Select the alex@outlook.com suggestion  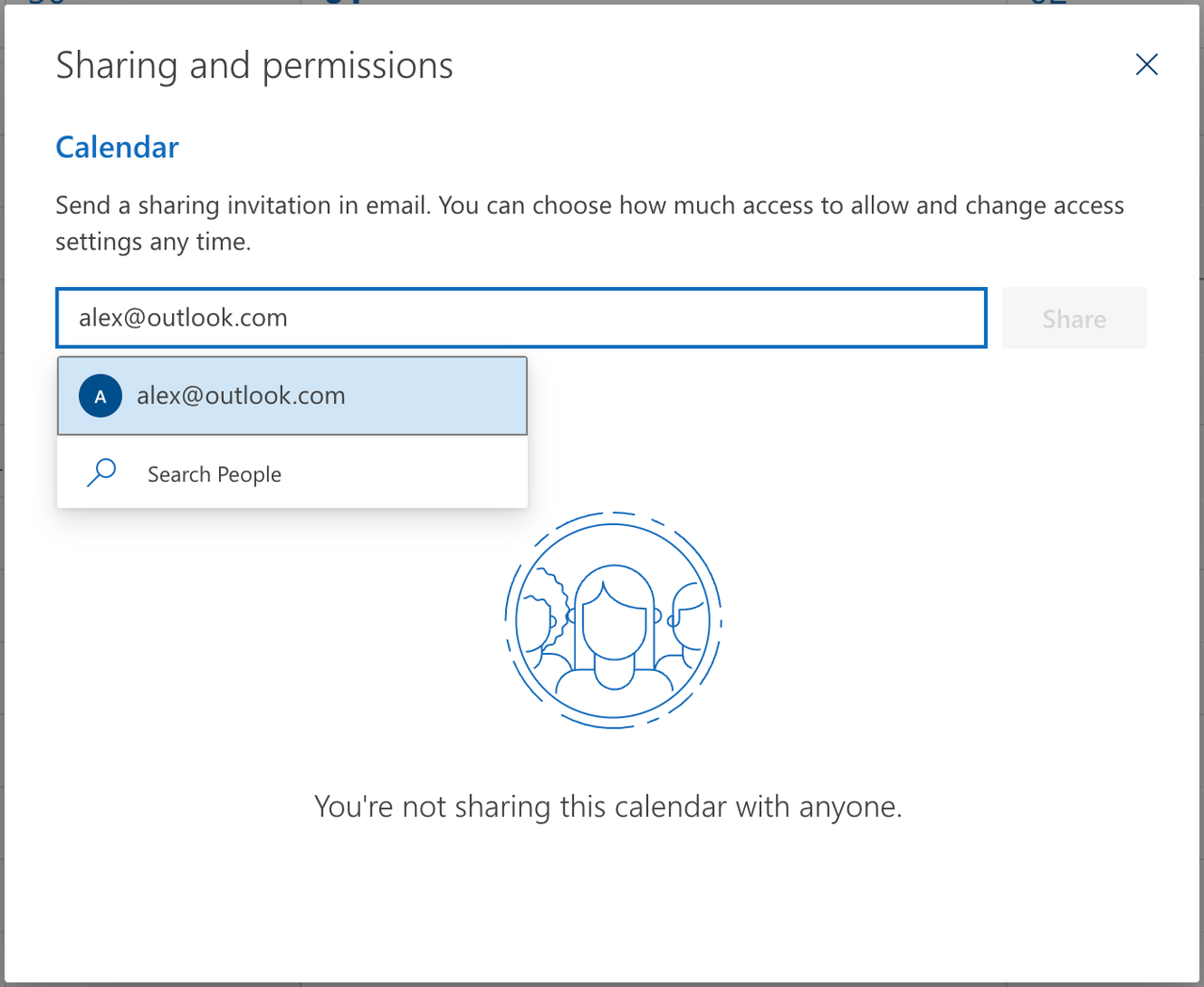293,396
